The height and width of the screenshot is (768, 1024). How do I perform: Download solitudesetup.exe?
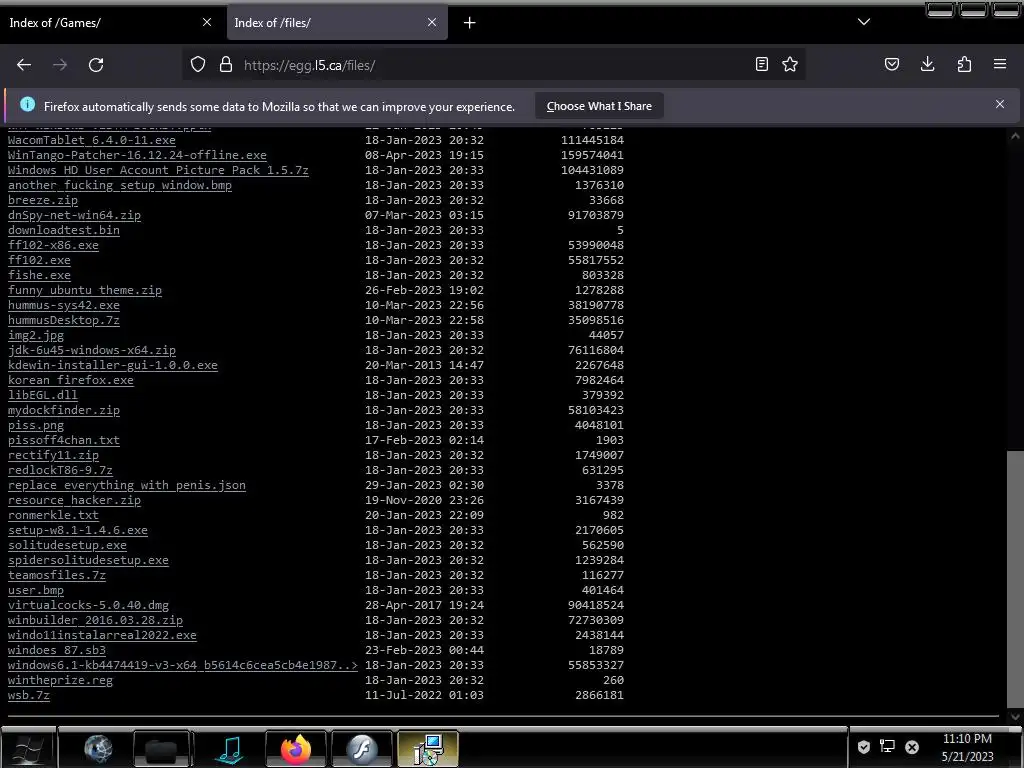click(x=67, y=545)
